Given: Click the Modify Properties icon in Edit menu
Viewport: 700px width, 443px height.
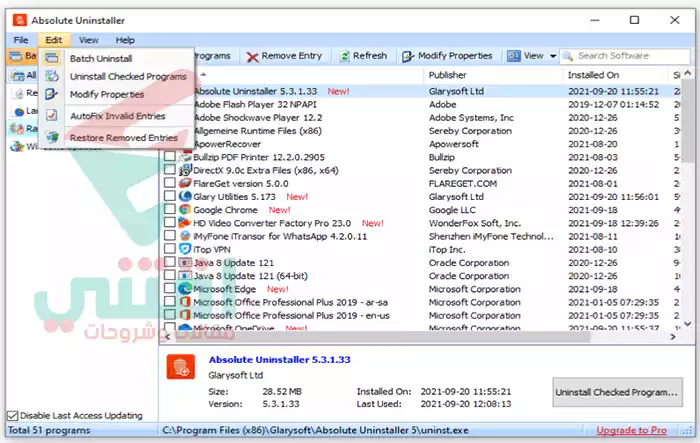Looking at the screenshot, I should [x=52, y=94].
